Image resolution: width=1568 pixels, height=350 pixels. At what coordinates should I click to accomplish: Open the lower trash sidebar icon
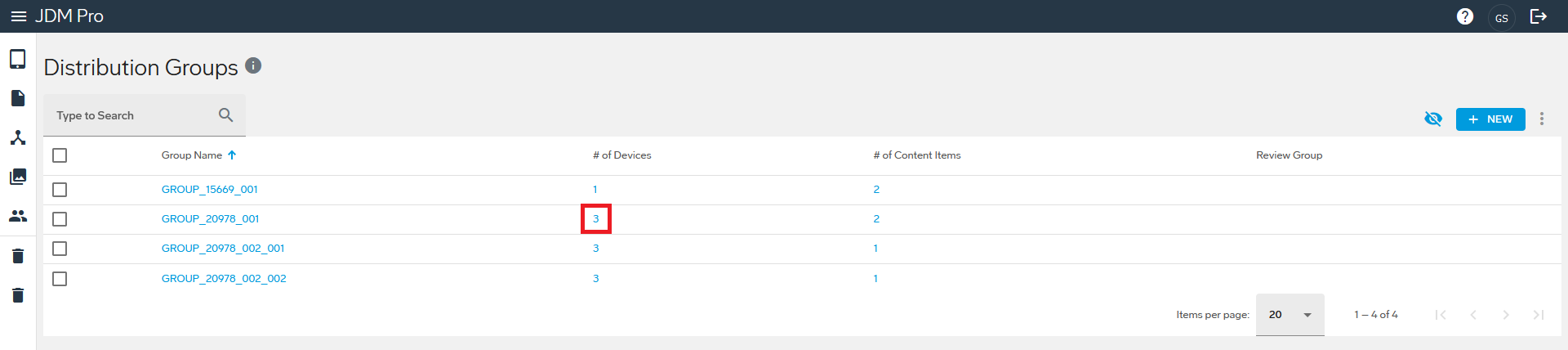click(x=18, y=295)
